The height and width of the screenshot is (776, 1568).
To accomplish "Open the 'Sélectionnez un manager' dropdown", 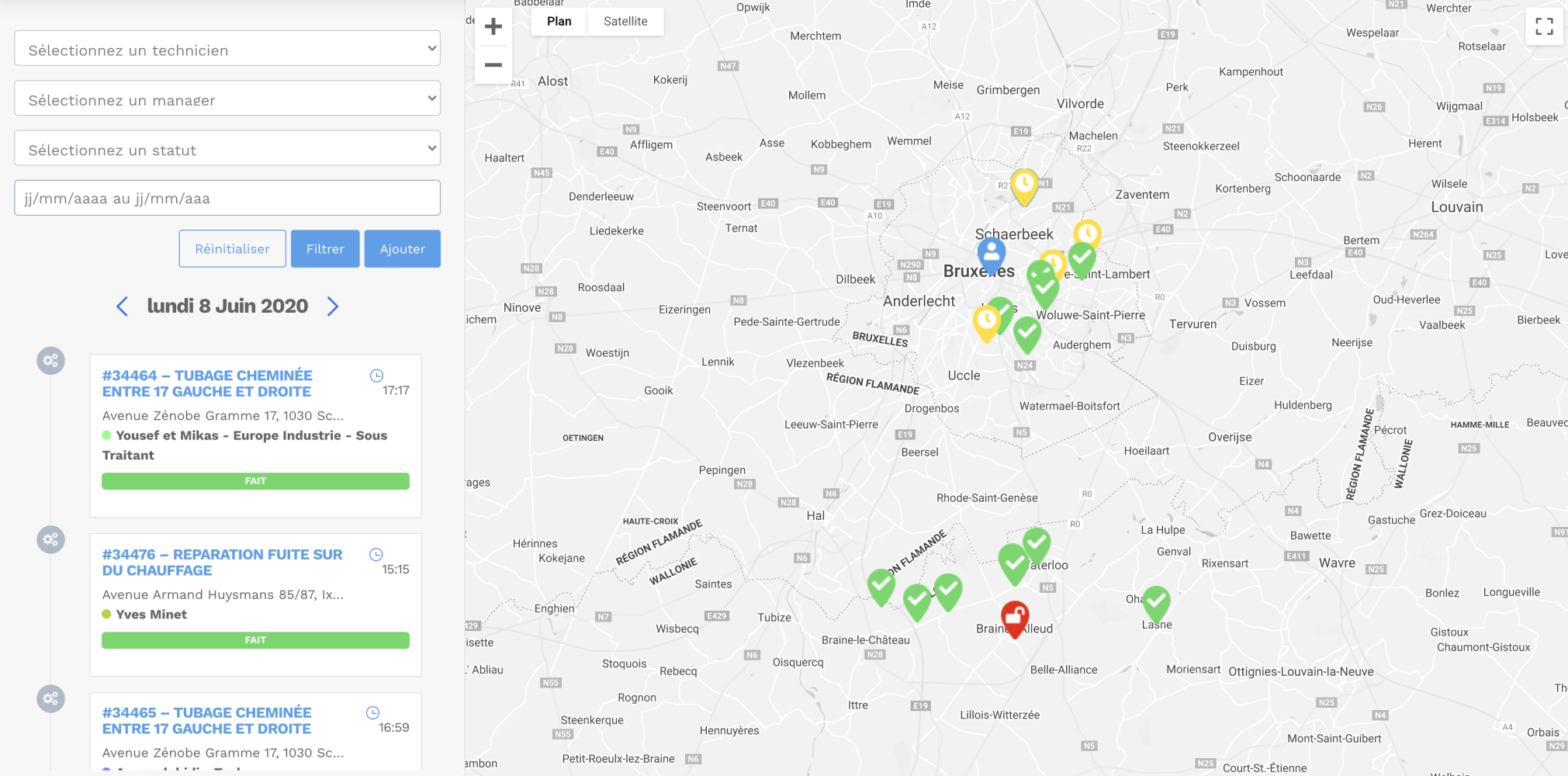I will click(227, 98).
